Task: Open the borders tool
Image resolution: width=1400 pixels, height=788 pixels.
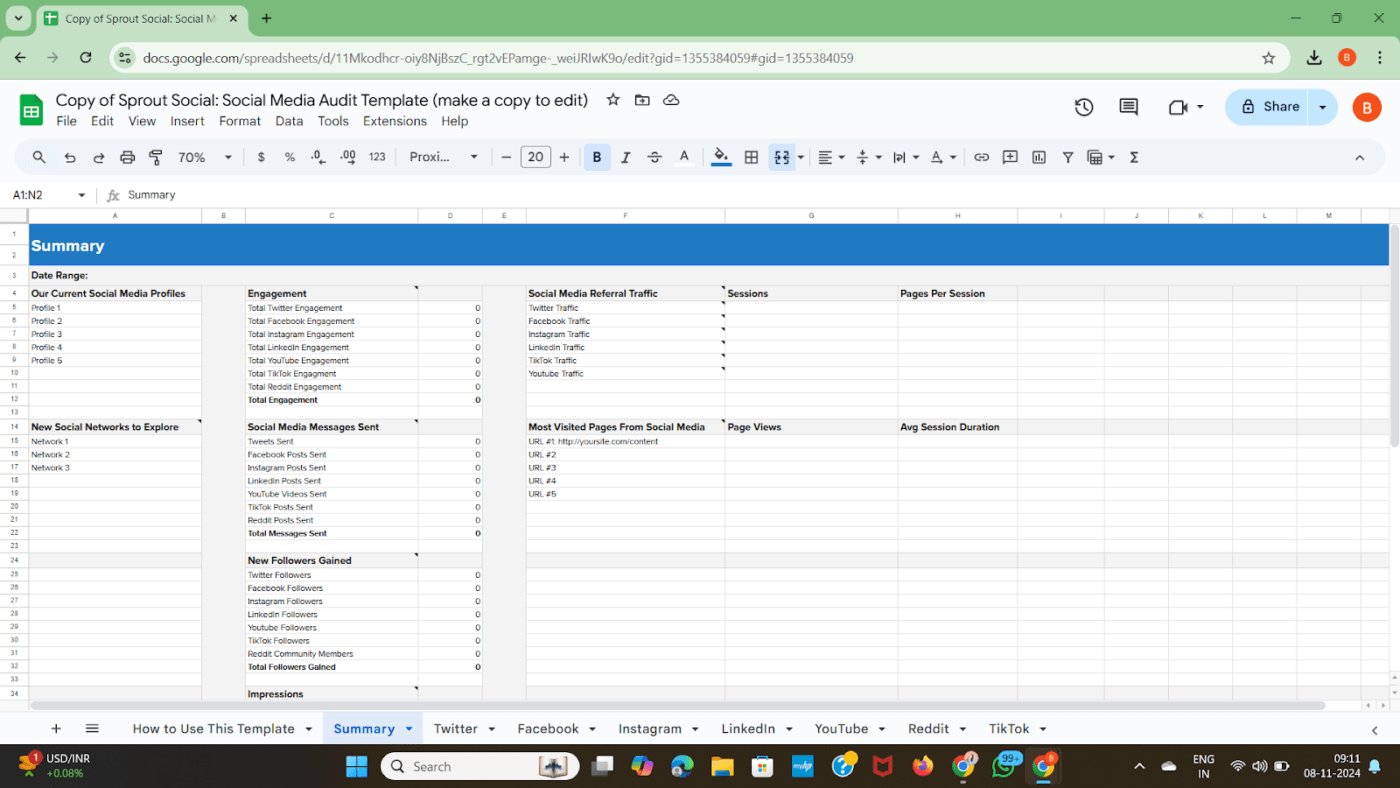Action: pyautogui.click(x=752, y=157)
